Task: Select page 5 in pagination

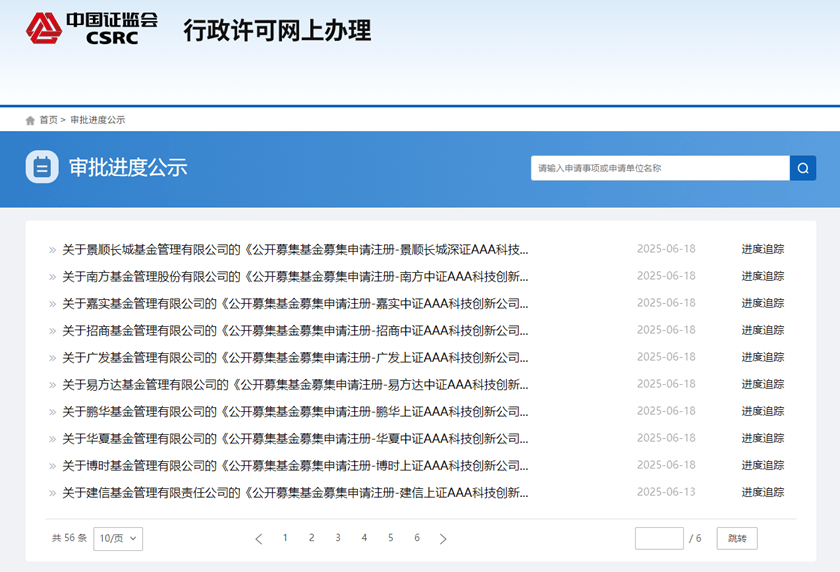Action: tap(391, 538)
